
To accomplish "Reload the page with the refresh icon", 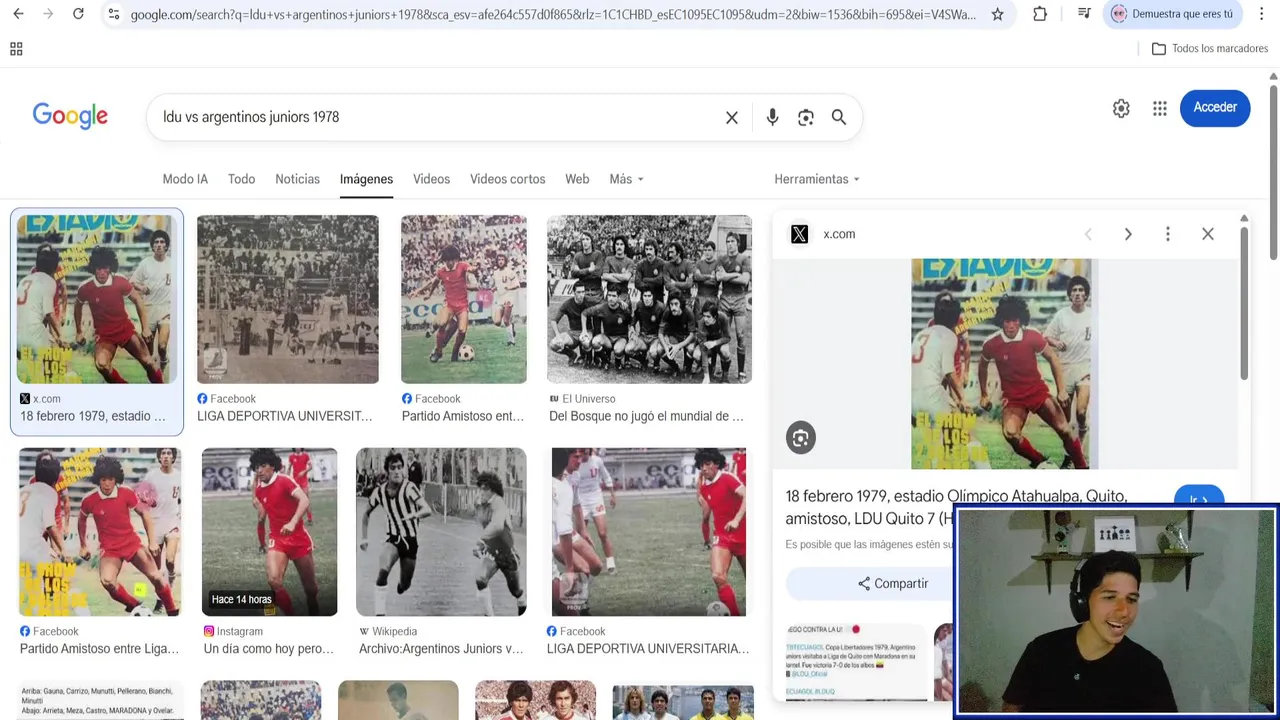I will (x=78, y=14).
